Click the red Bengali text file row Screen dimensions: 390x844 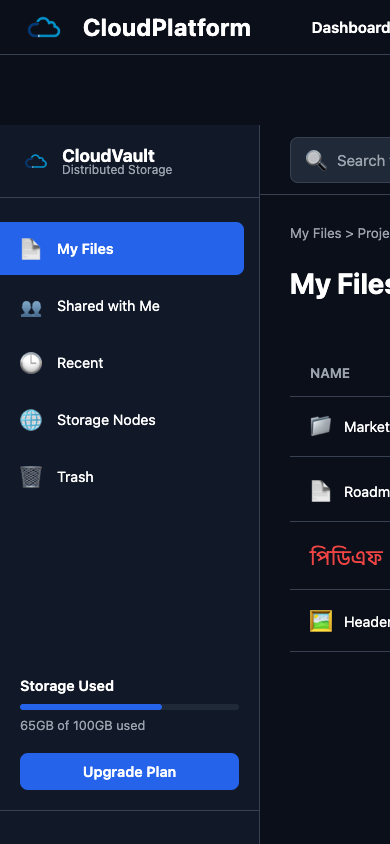pos(346,557)
